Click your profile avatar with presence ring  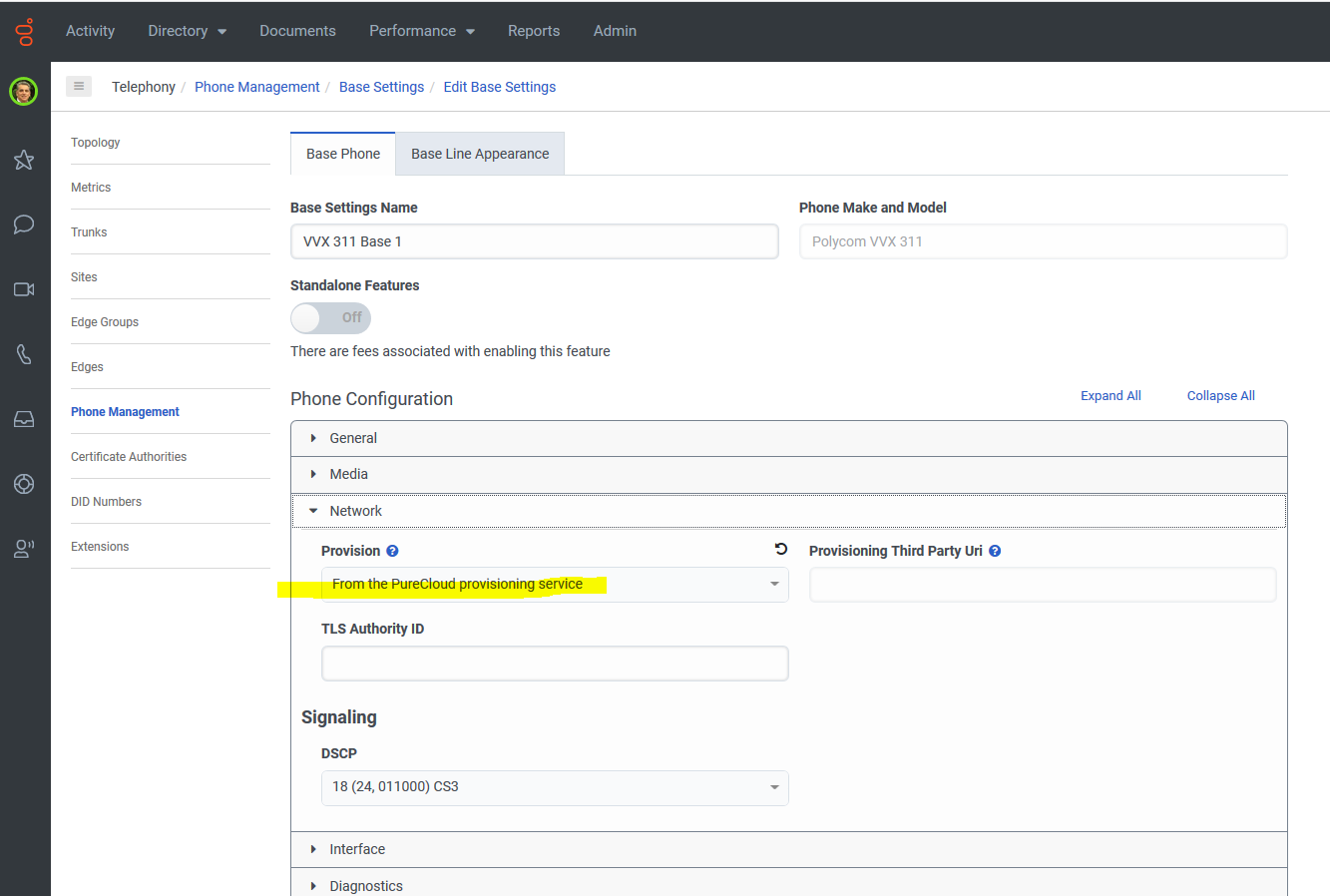(23, 92)
